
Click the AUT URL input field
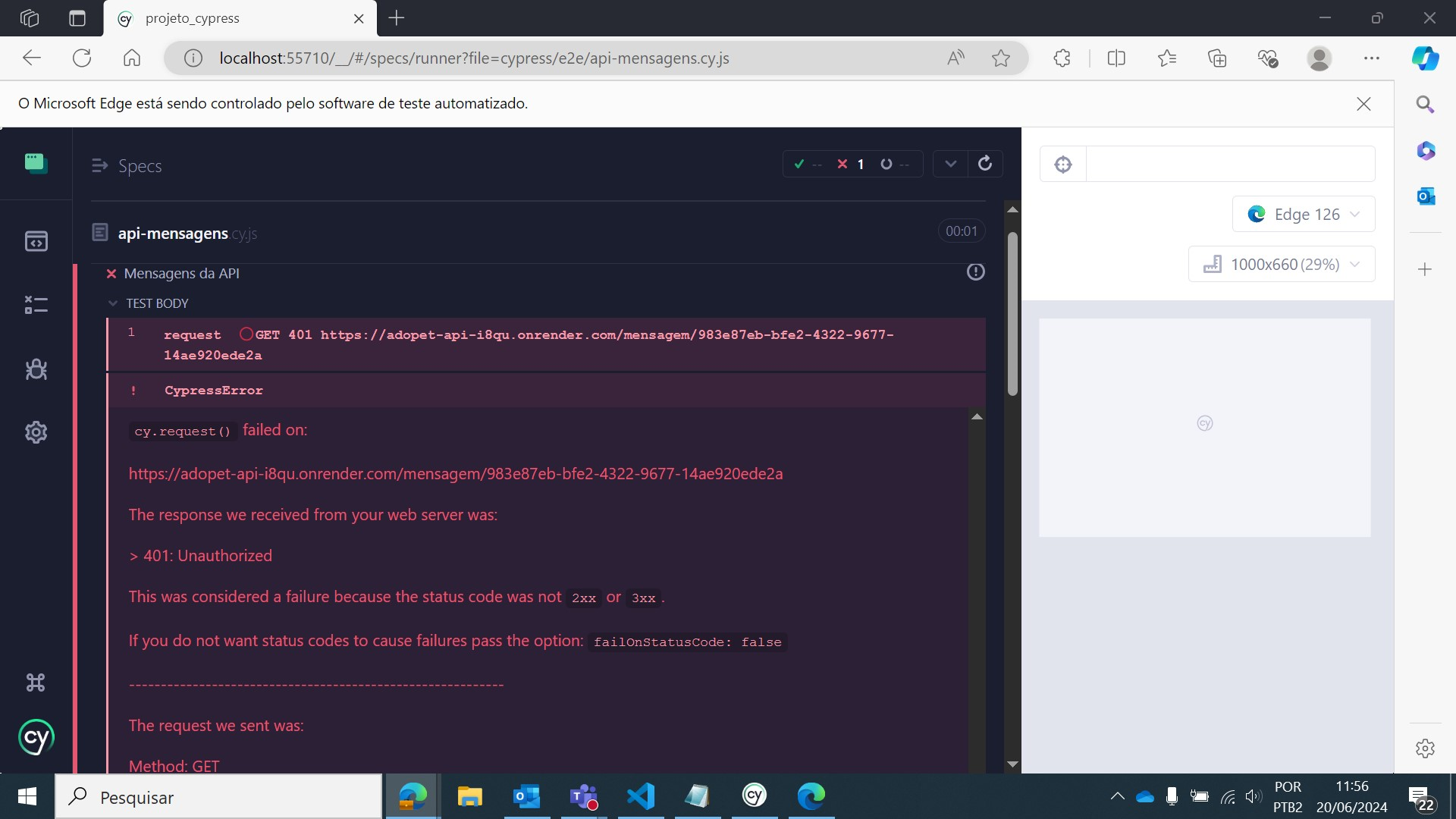(x=1230, y=164)
